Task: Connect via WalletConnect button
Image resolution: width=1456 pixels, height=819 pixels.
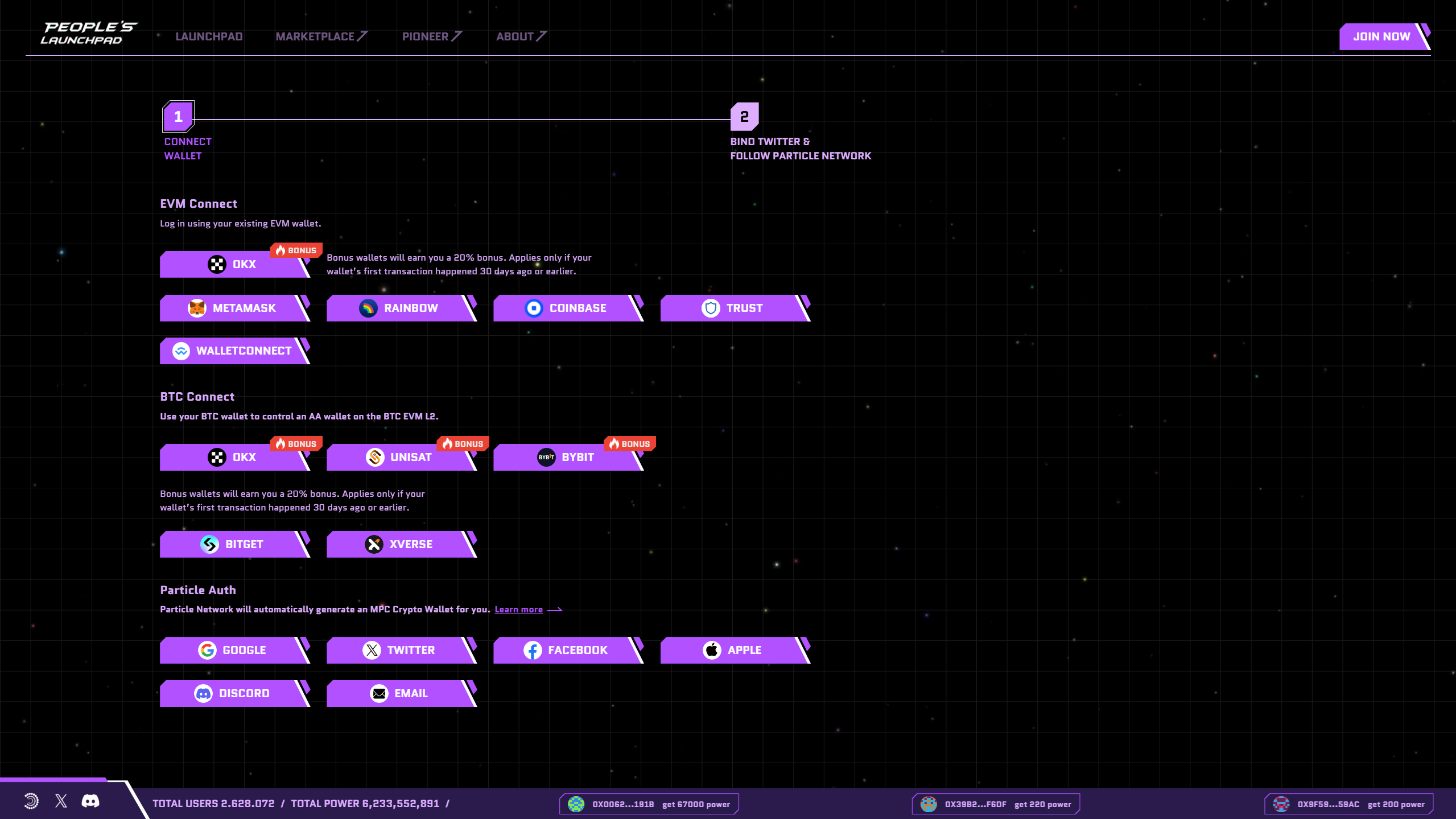Action: (x=233, y=351)
